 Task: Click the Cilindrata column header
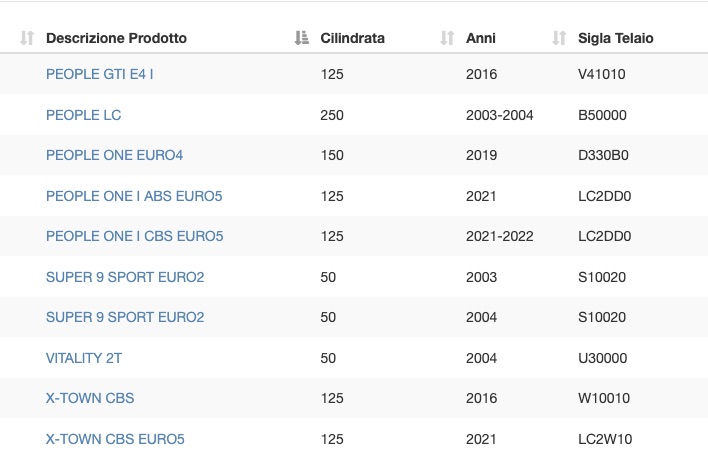pos(353,38)
